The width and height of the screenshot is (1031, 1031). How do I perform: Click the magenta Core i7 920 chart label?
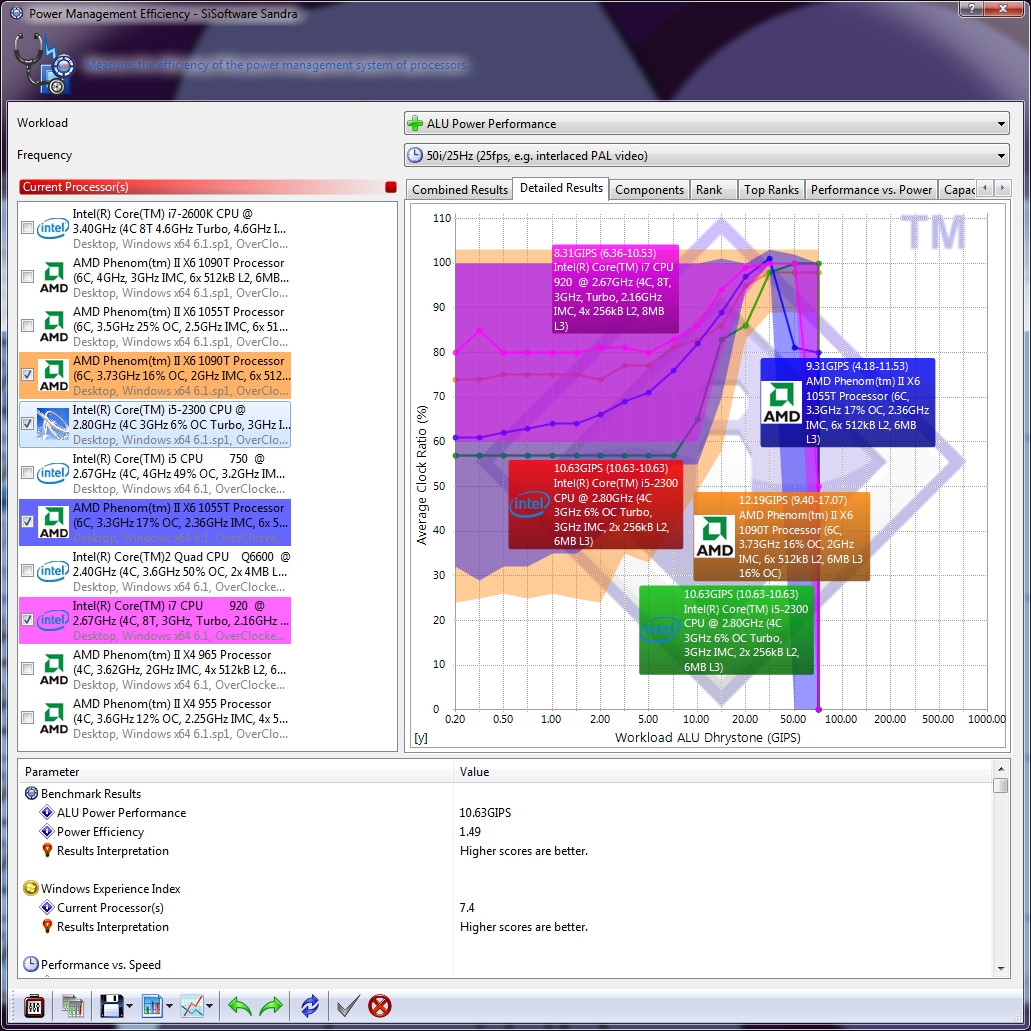615,289
